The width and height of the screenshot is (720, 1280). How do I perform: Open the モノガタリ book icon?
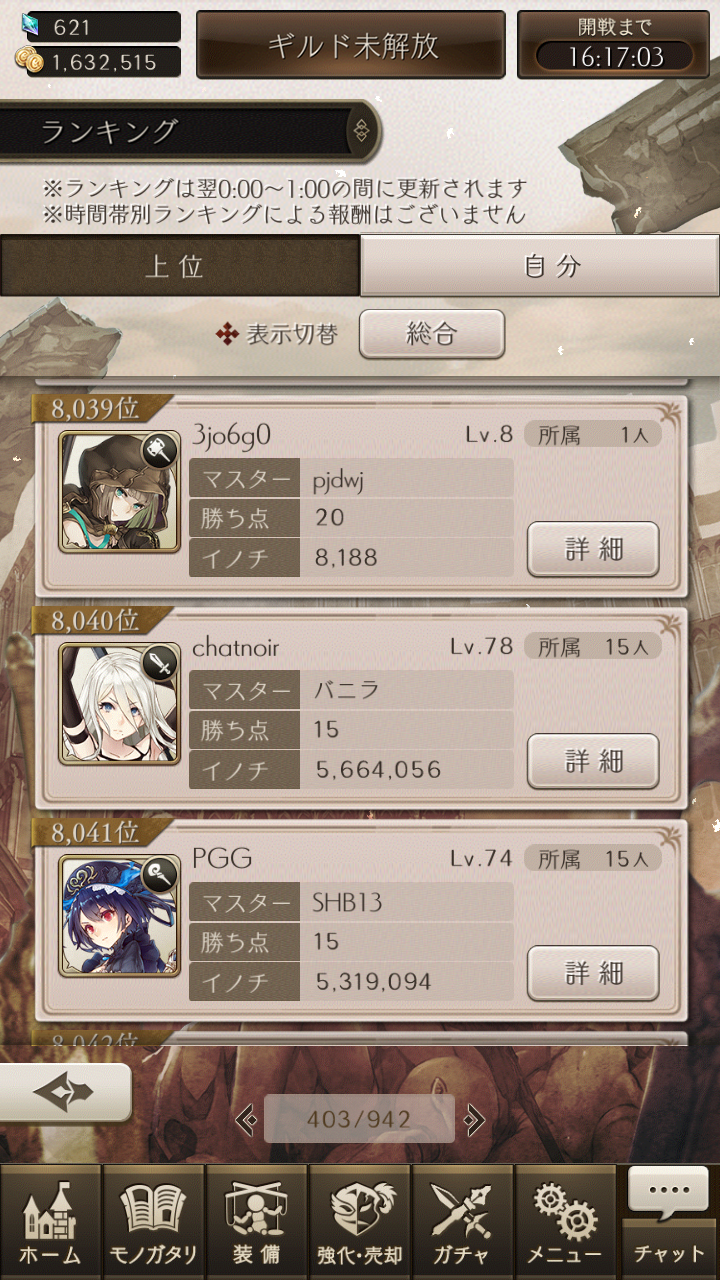pyautogui.click(x=153, y=1221)
